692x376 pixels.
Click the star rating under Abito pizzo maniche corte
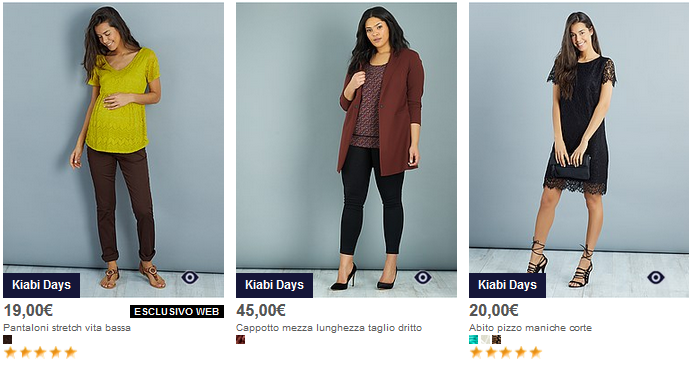click(x=506, y=353)
